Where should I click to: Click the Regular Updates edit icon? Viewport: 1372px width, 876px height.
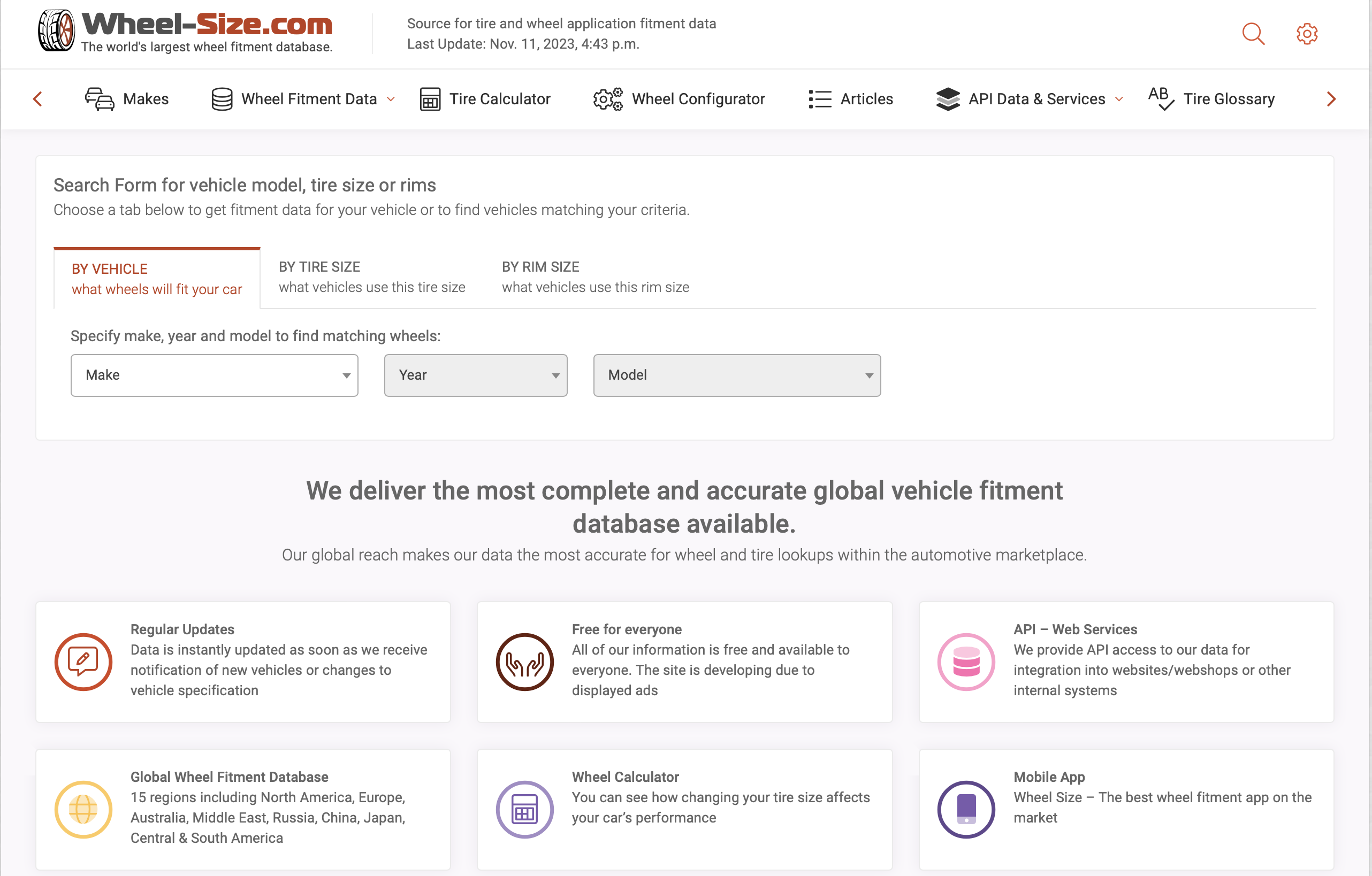pyautogui.click(x=83, y=662)
